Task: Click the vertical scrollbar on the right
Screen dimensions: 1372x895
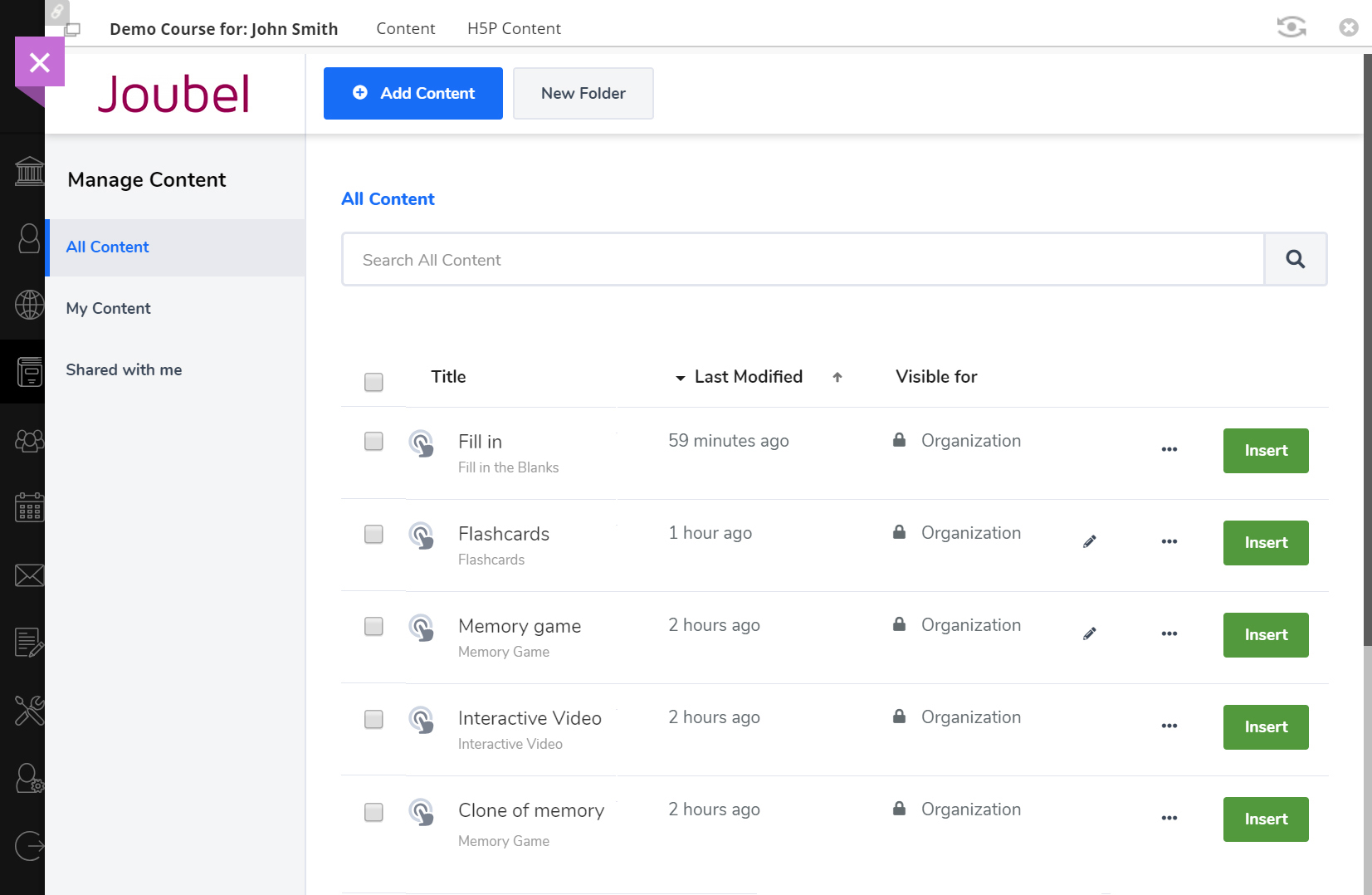Action: tap(1366, 349)
